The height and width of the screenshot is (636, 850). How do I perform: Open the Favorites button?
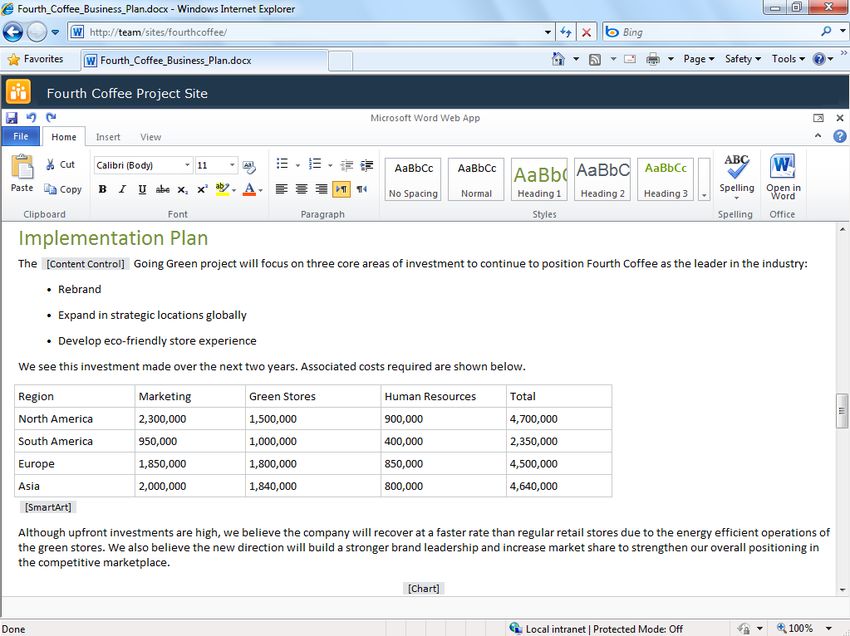point(35,59)
